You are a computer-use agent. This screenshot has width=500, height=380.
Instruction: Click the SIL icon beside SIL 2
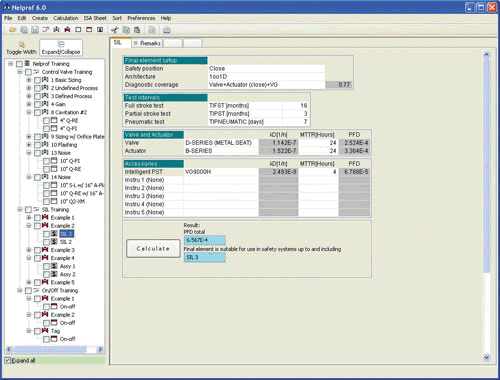[x=54, y=242]
